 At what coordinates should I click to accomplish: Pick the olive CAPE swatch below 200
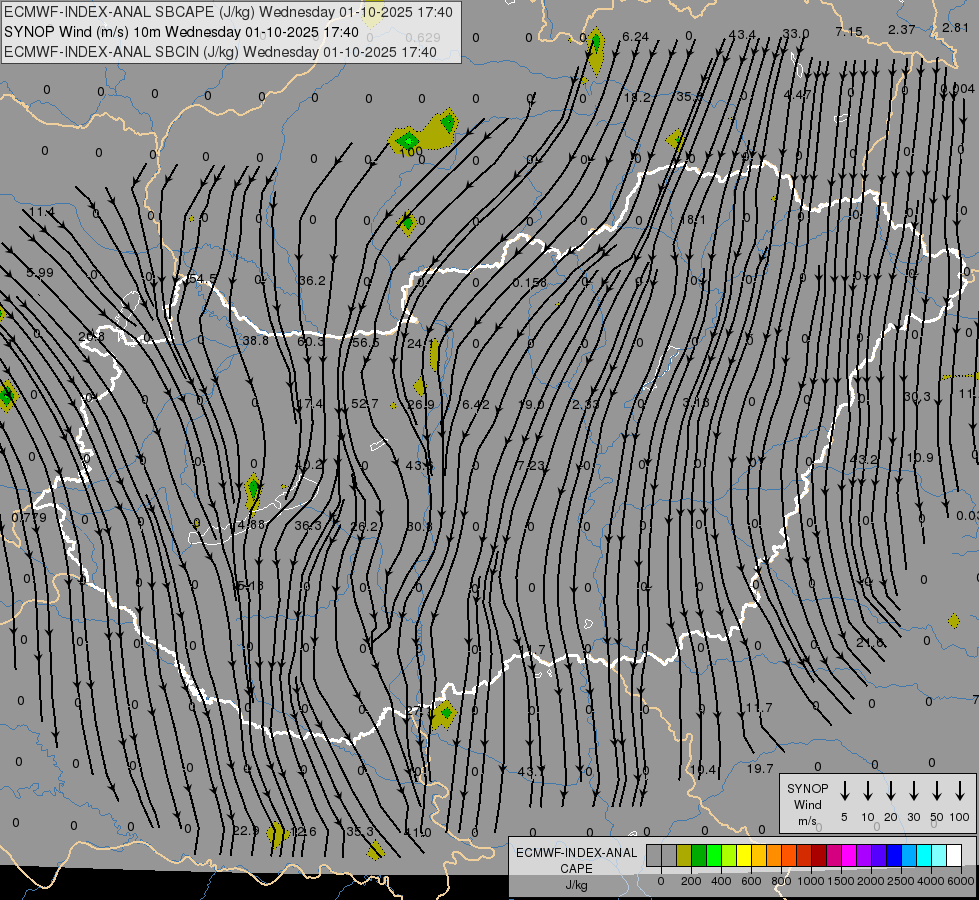(x=684, y=856)
